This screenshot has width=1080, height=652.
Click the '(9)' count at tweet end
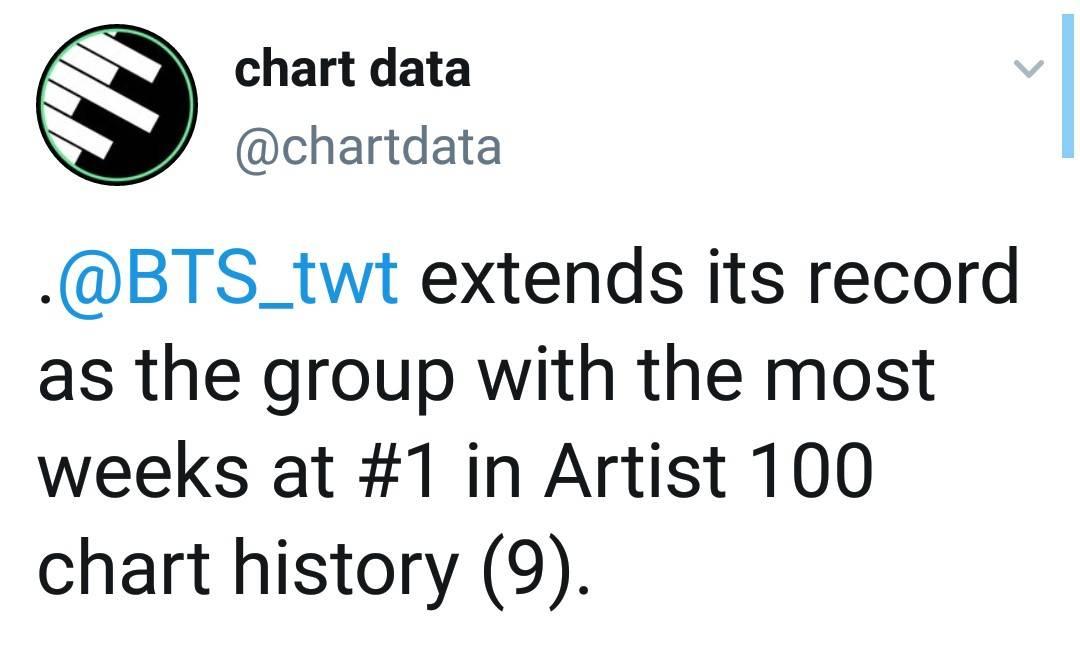point(527,571)
